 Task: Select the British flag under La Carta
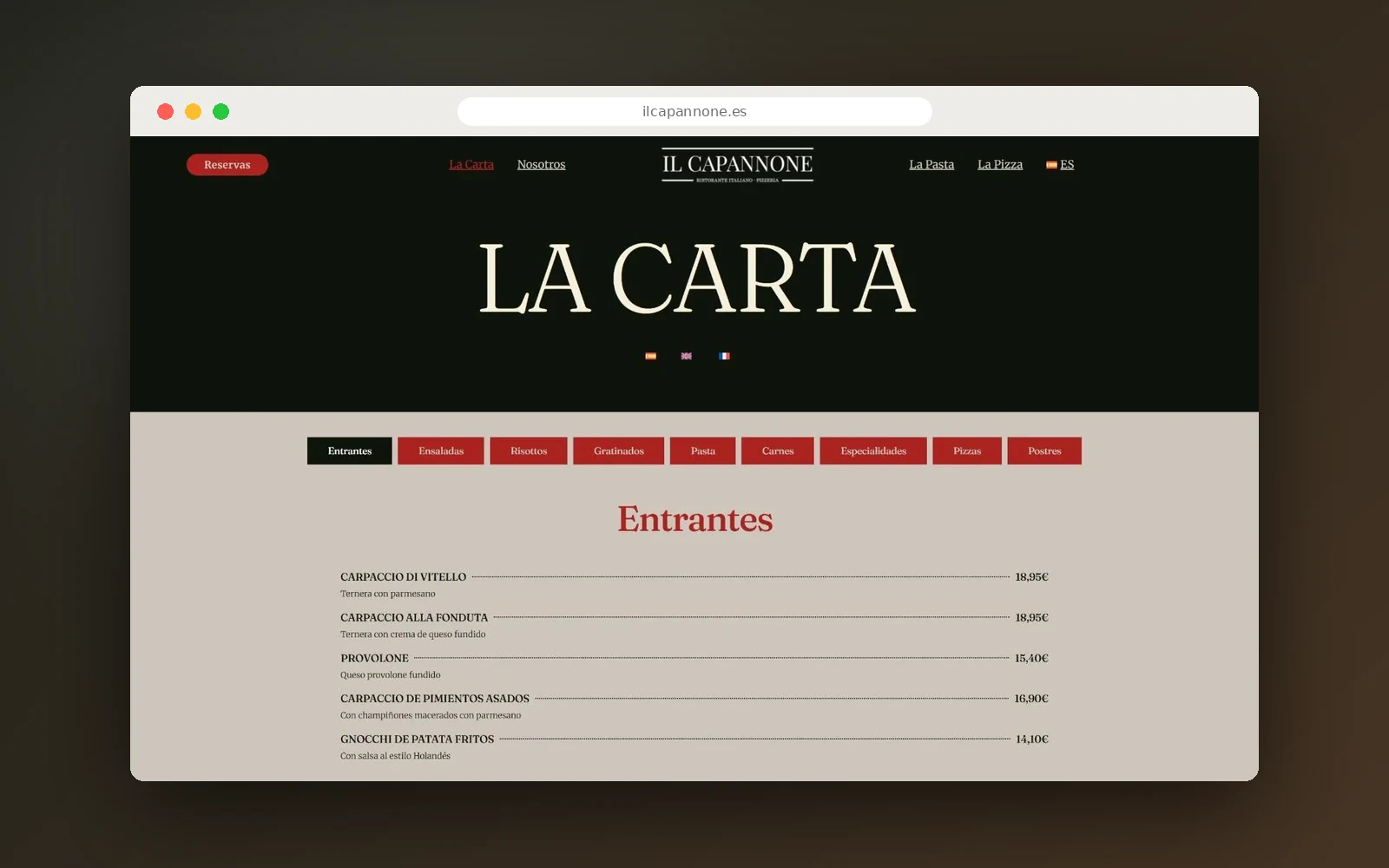[x=687, y=356]
